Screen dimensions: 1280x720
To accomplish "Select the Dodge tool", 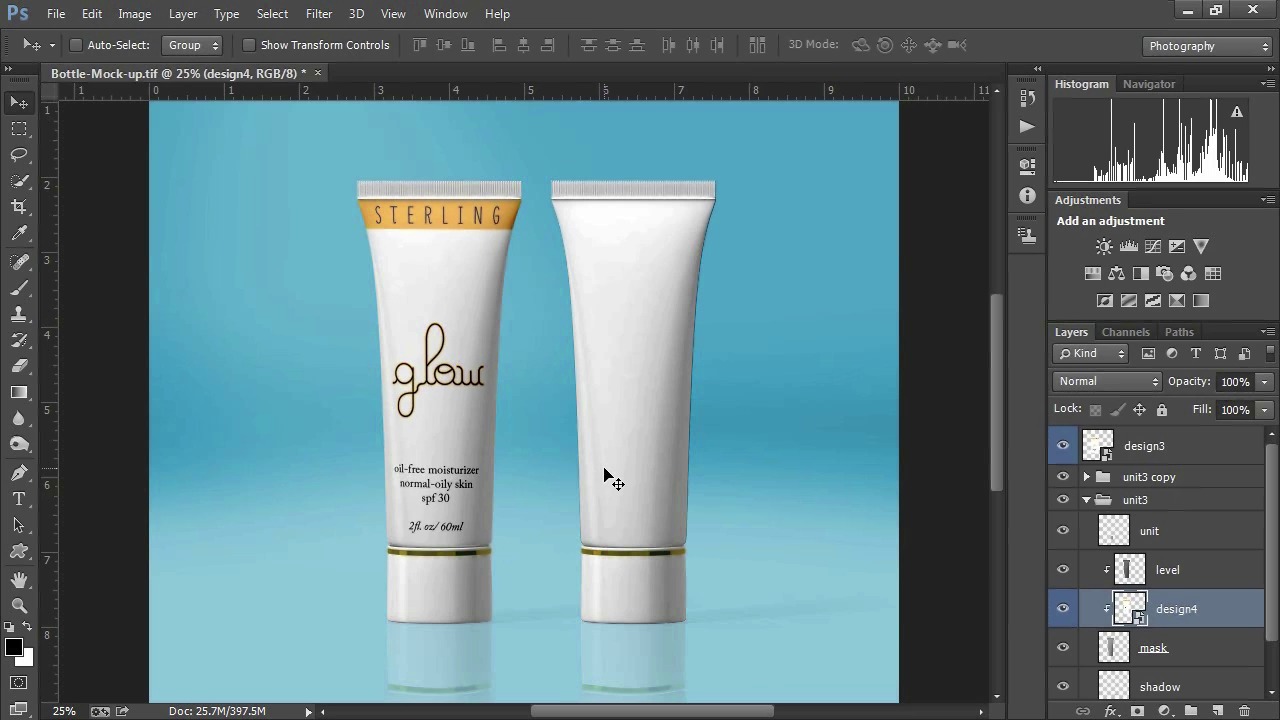I will 19,444.
